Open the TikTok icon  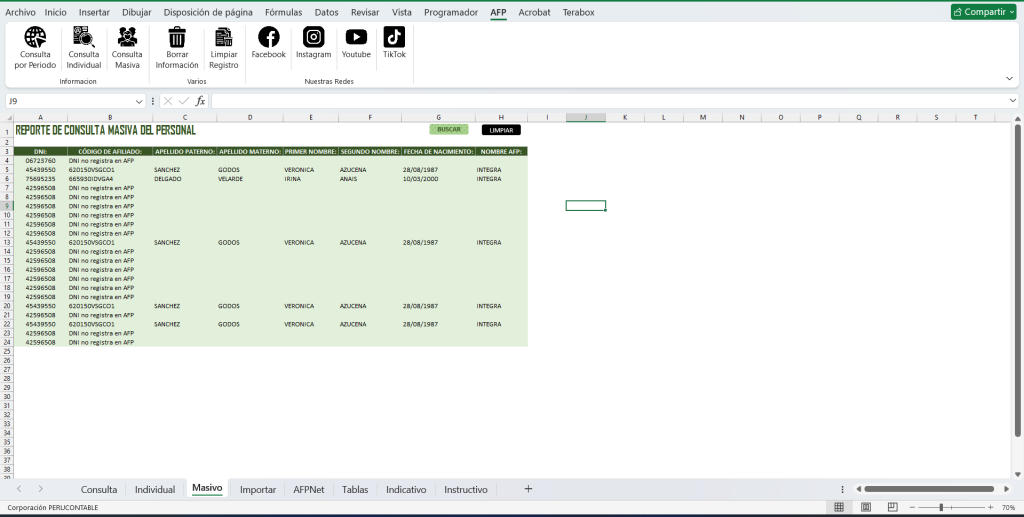(394, 38)
